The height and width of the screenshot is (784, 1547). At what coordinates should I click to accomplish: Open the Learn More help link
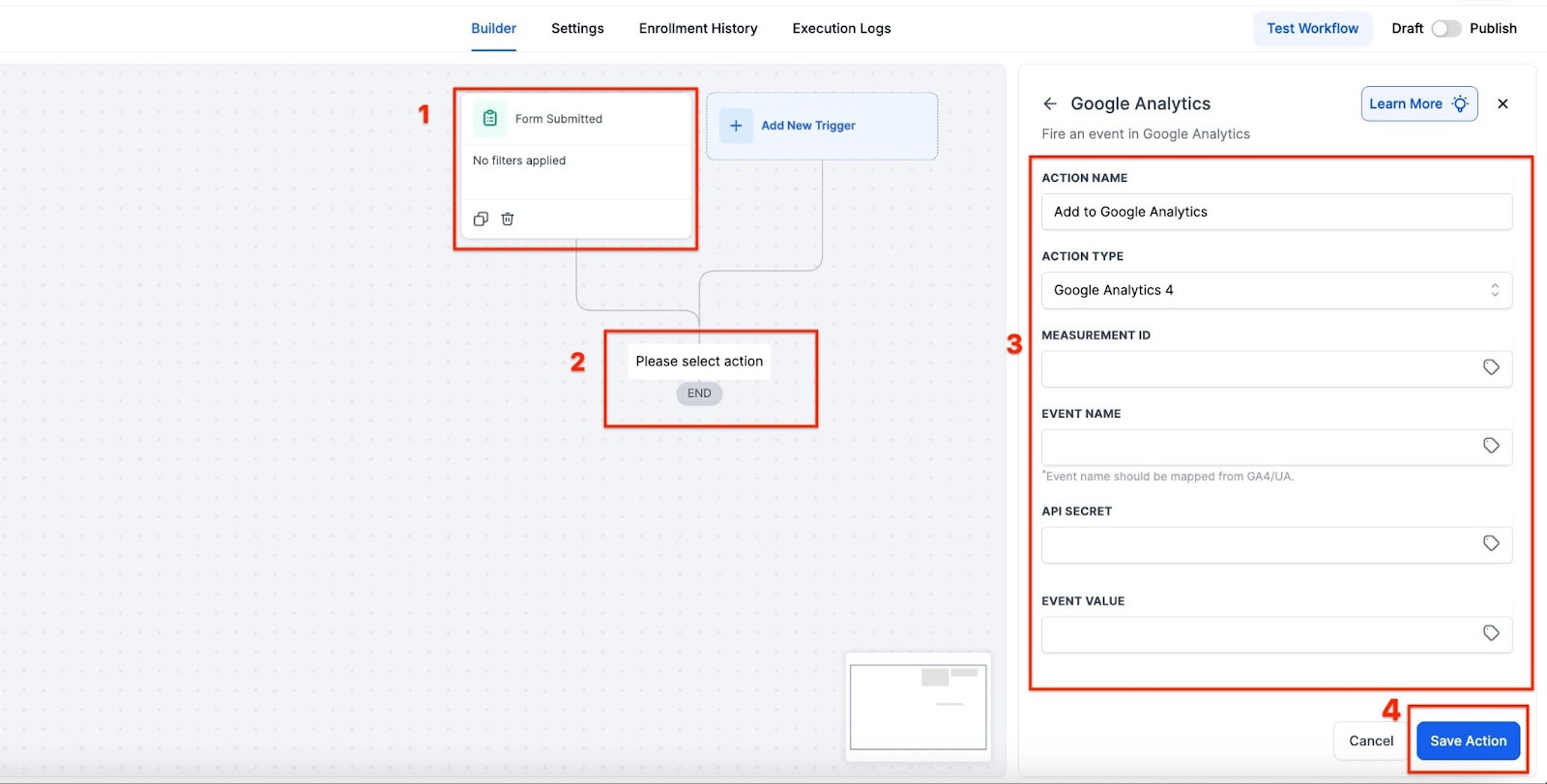[1418, 103]
